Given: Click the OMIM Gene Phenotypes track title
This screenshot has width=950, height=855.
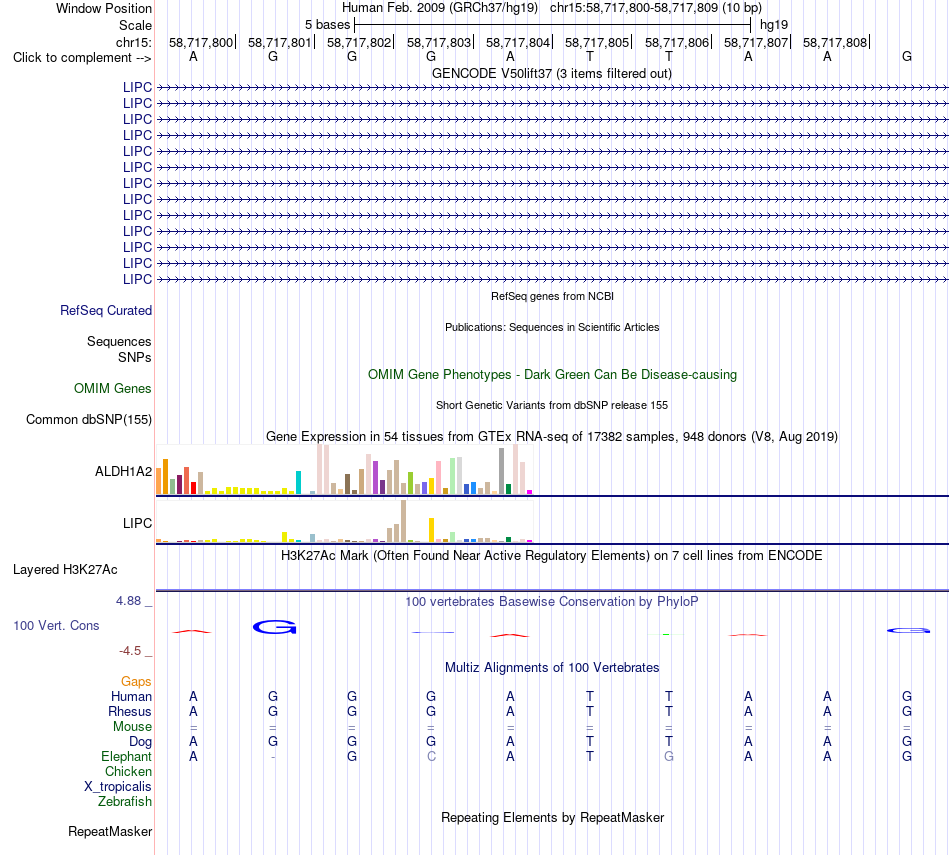Looking at the screenshot, I should coord(552,374).
